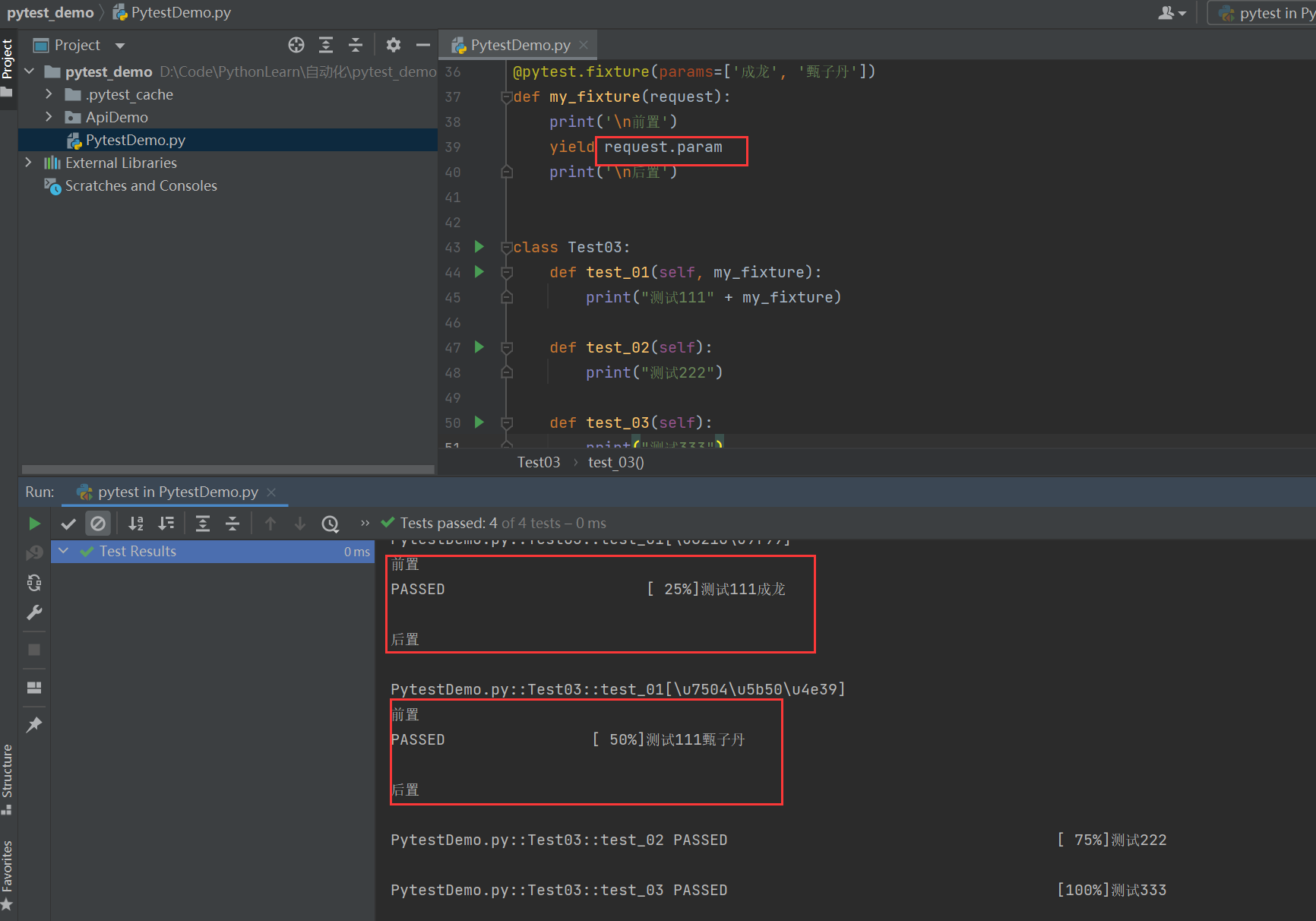Expand all in Project panel
Screen dimensions: 1316x921
[x=326, y=45]
